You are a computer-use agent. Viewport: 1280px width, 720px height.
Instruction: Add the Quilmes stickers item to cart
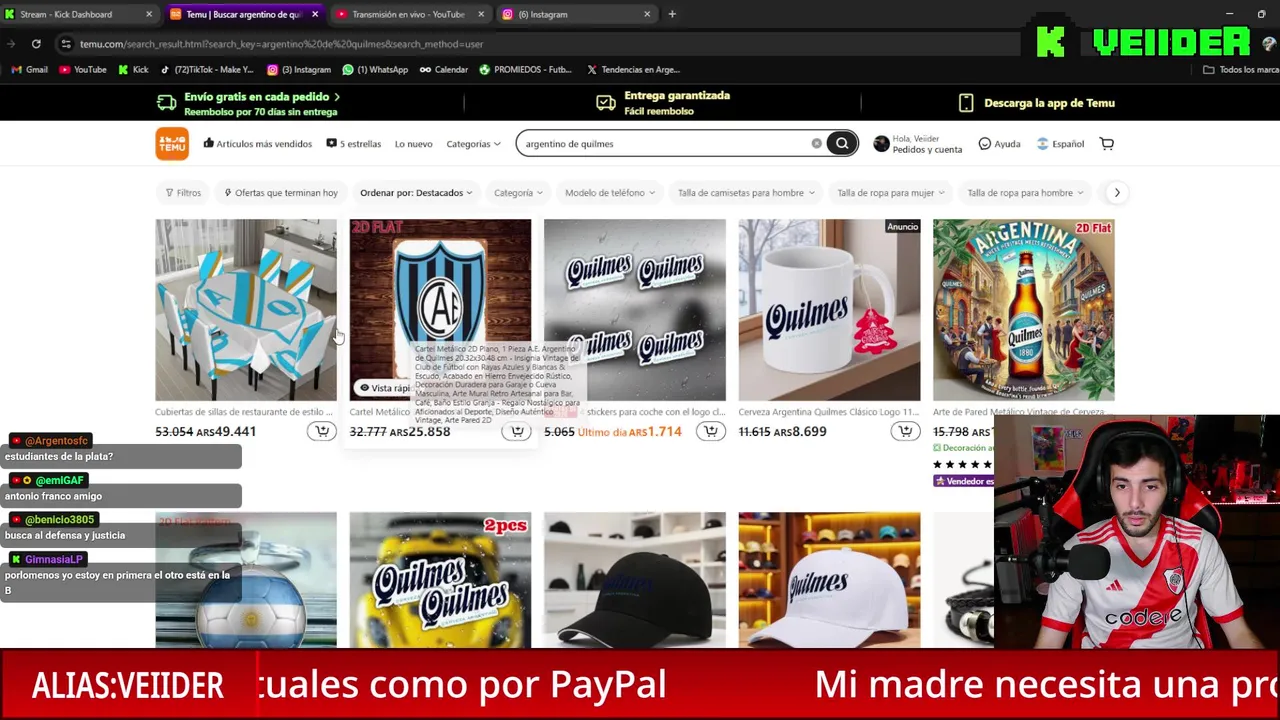pyautogui.click(x=711, y=431)
